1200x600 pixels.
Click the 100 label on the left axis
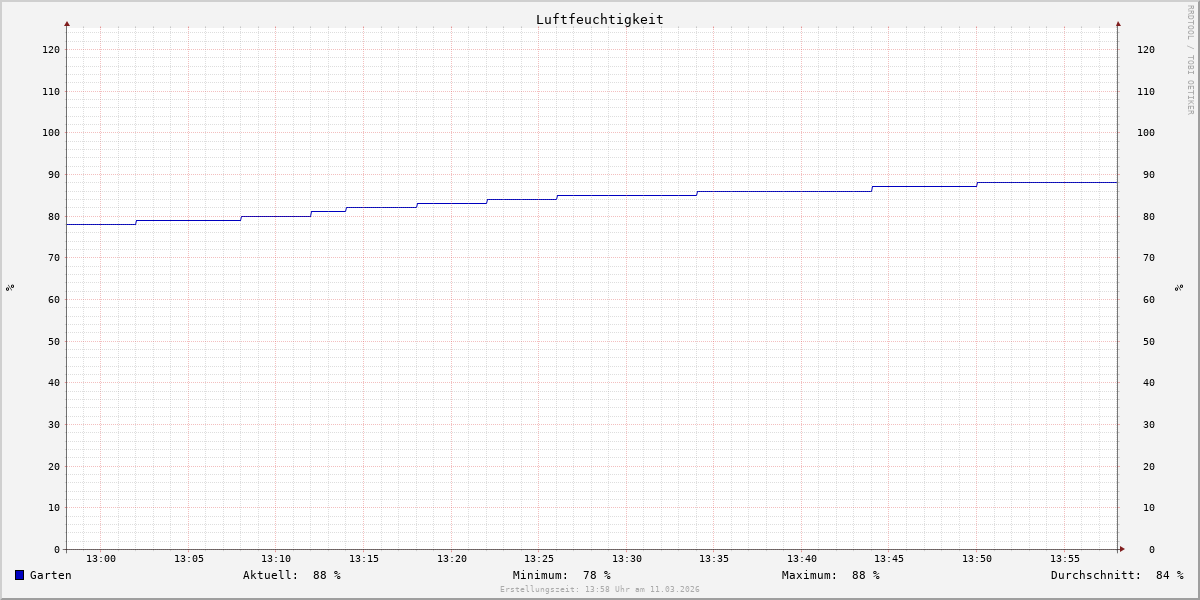tap(51, 133)
